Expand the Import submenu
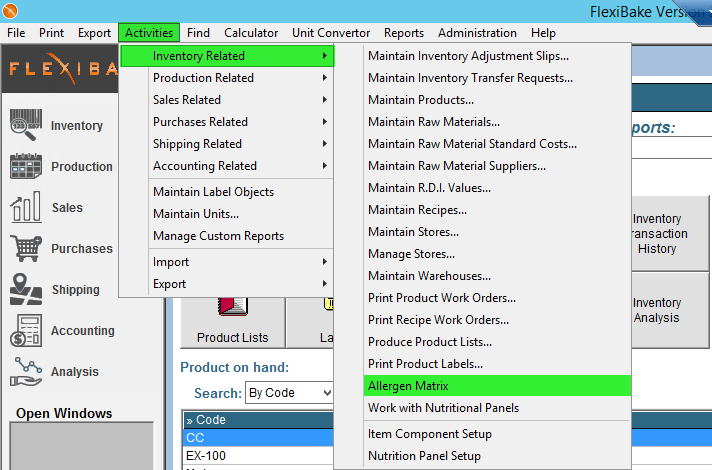Viewport: 712px width, 470px height. tap(227, 262)
